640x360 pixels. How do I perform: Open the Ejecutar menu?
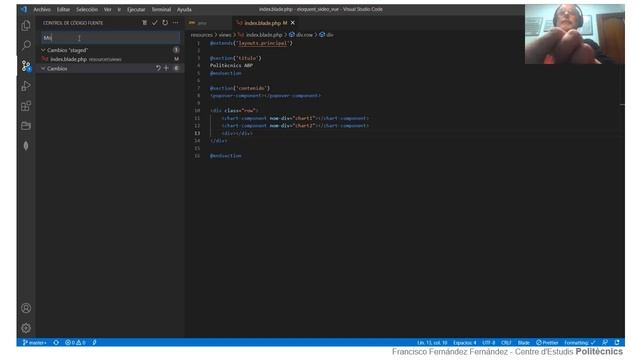pos(136,9)
